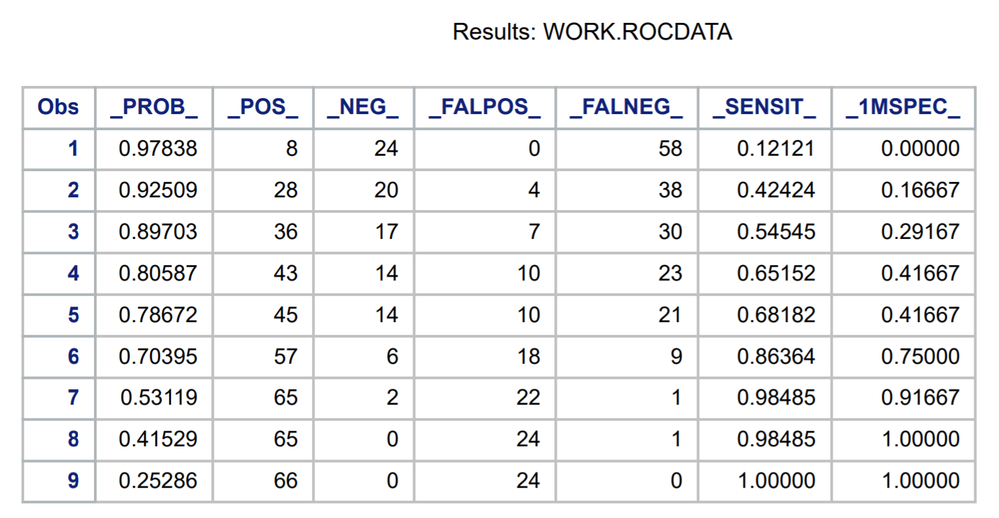The height and width of the screenshot is (518, 999).
Task: Click the _FALPOS_ column header
Action: click(x=484, y=108)
